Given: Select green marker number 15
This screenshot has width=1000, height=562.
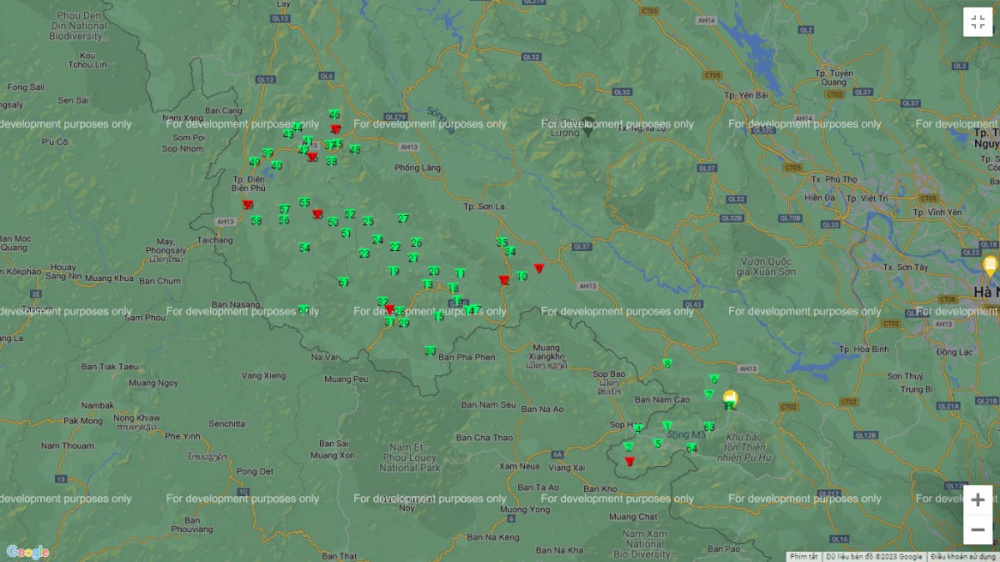Looking at the screenshot, I should click(438, 316).
